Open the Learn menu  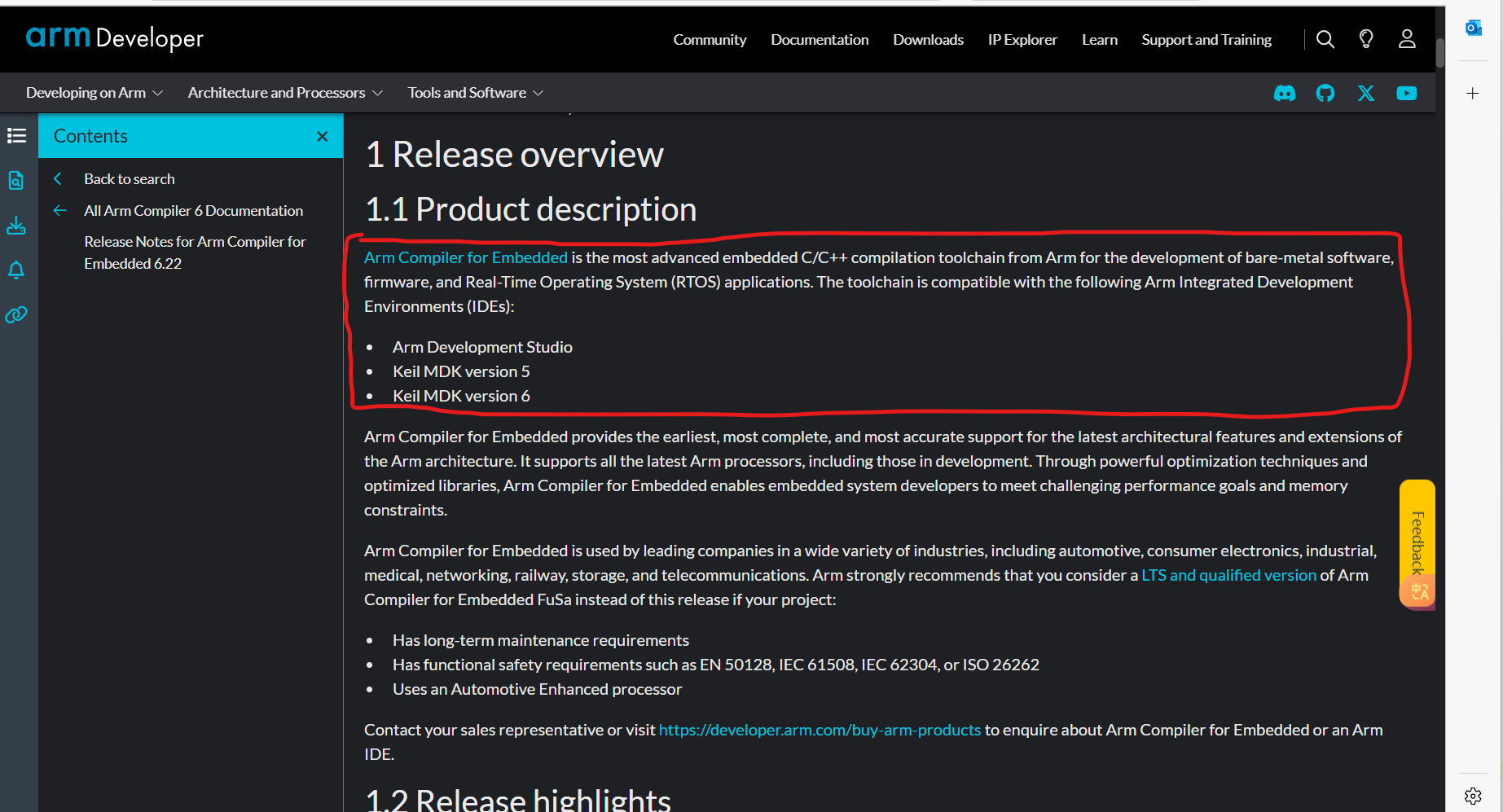tap(1100, 39)
